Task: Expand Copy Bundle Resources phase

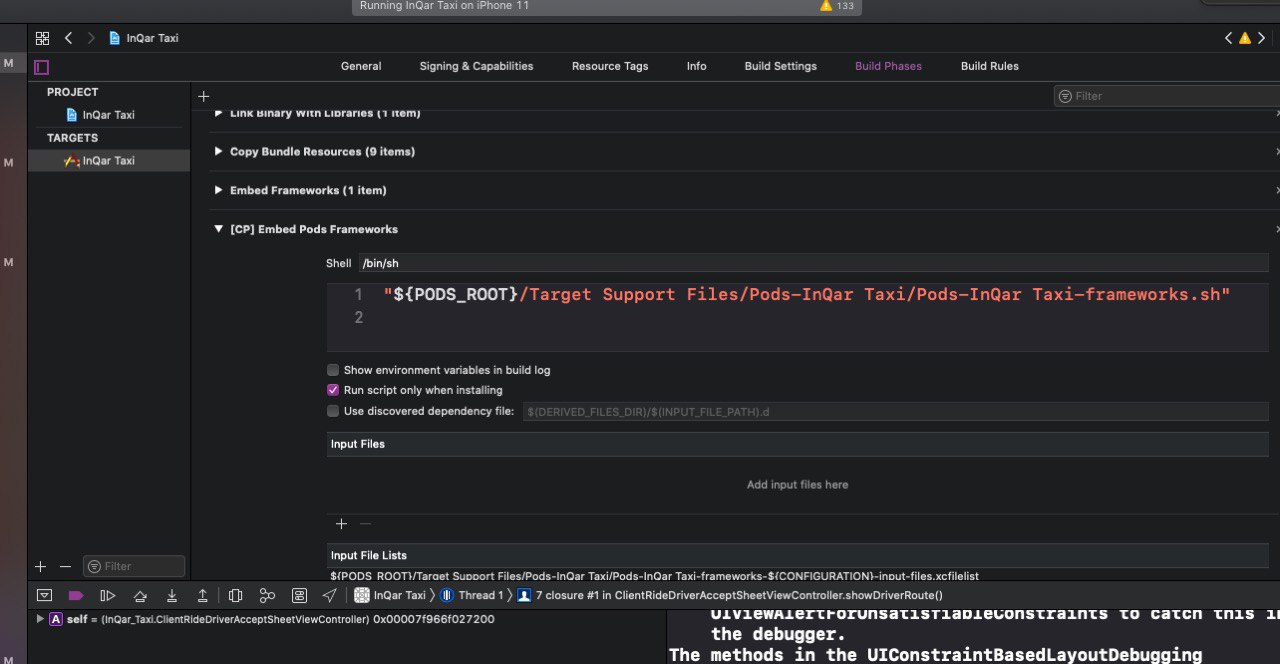Action: pos(219,152)
